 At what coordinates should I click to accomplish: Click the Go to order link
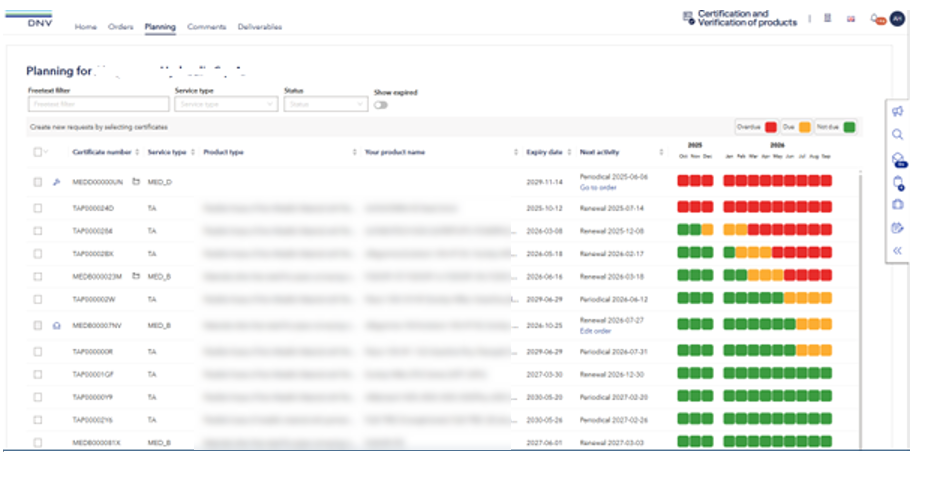(598, 188)
